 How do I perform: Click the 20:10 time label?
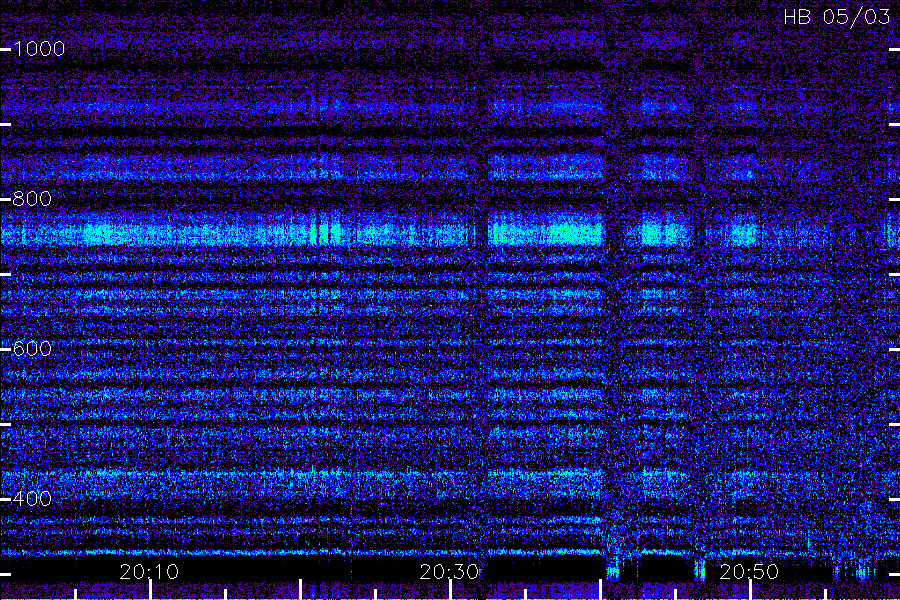[149, 571]
